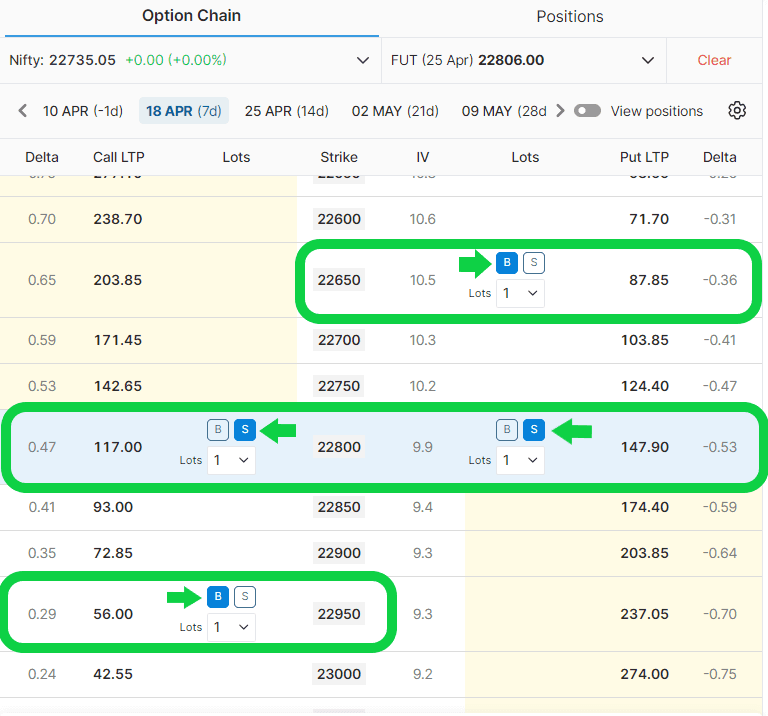The image size is (768, 716).
Task: Expand the Nifty index dropdown
Action: pos(363,60)
